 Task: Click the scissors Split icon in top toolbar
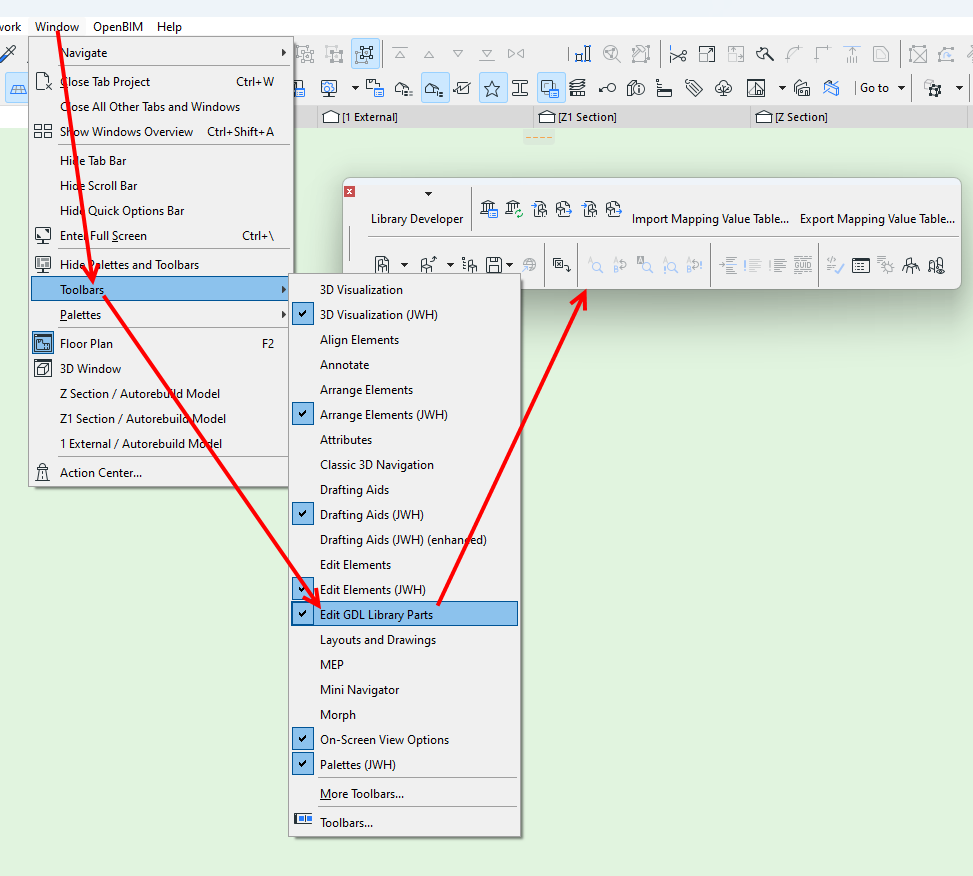[x=678, y=55]
